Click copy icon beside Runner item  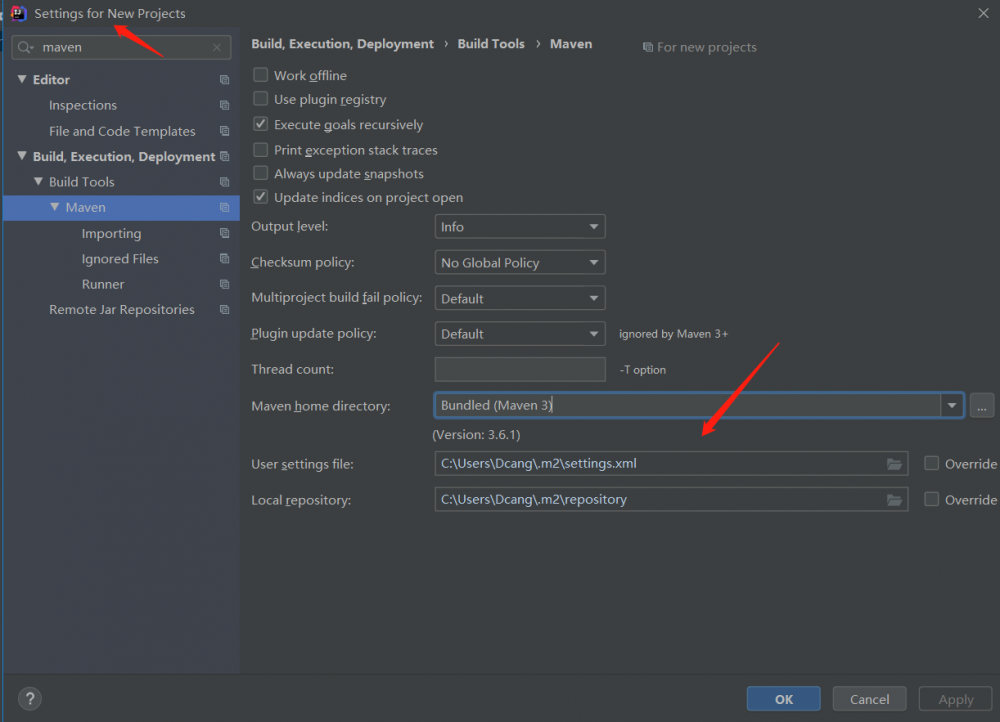click(225, 284)
